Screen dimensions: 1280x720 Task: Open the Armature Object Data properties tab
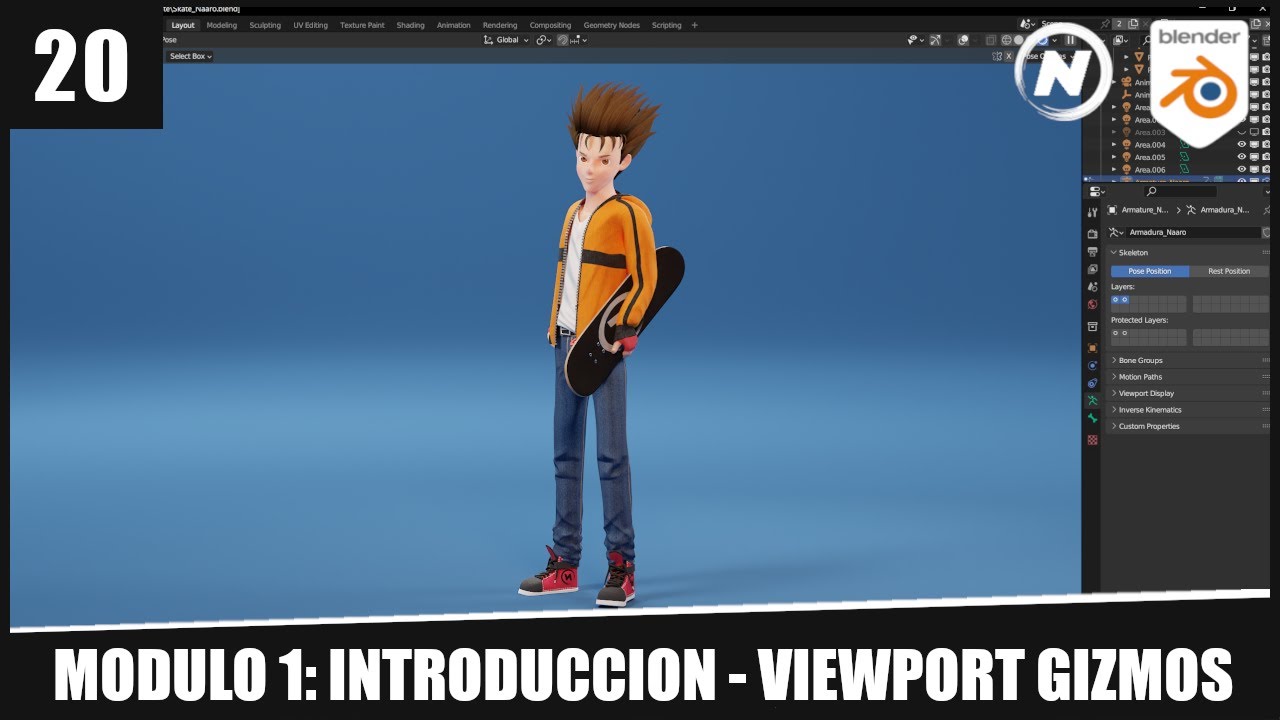click(1092, 400)
